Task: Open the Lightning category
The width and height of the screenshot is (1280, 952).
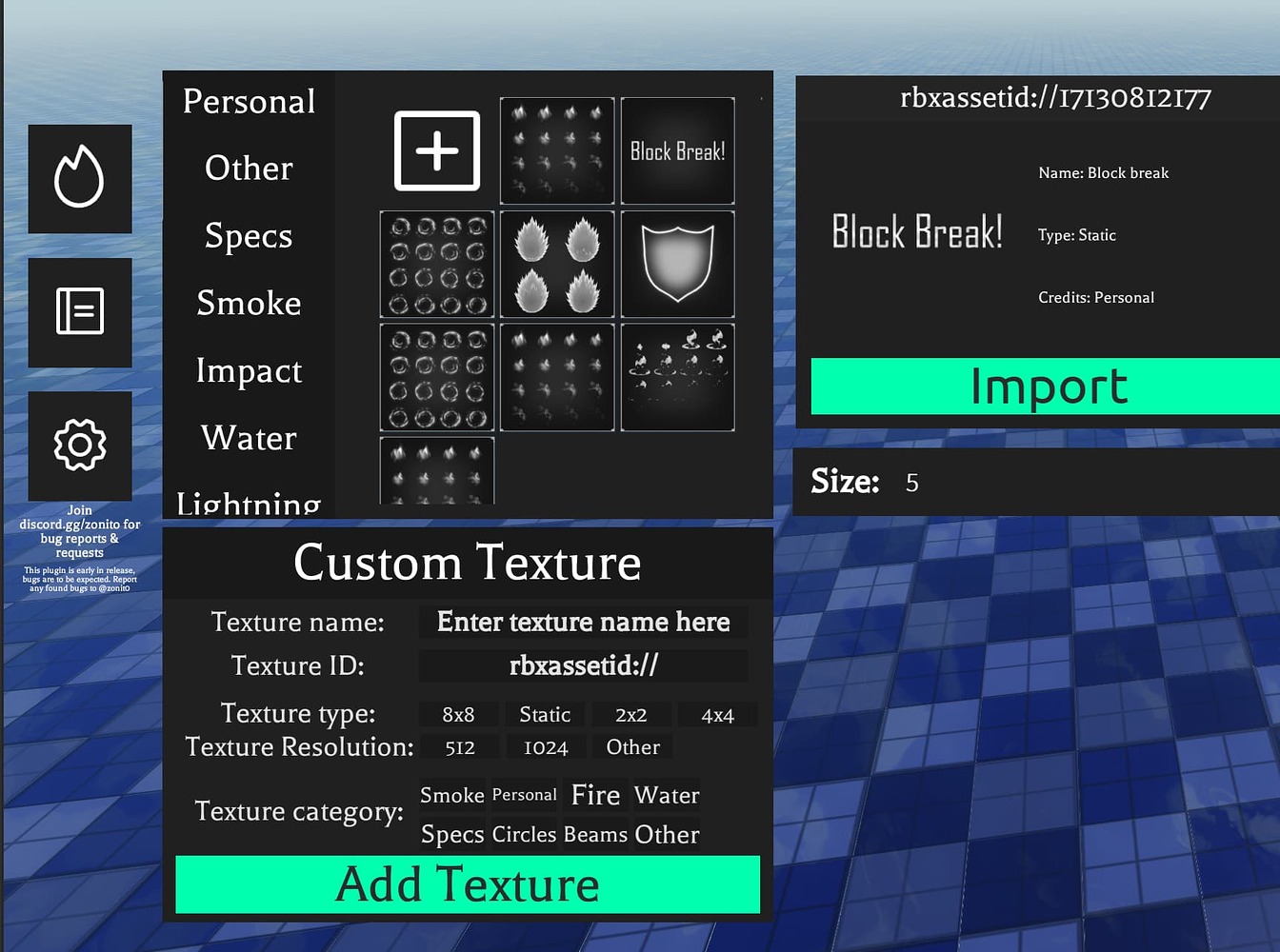Action: pyautogui.click(x=249, y=503)
